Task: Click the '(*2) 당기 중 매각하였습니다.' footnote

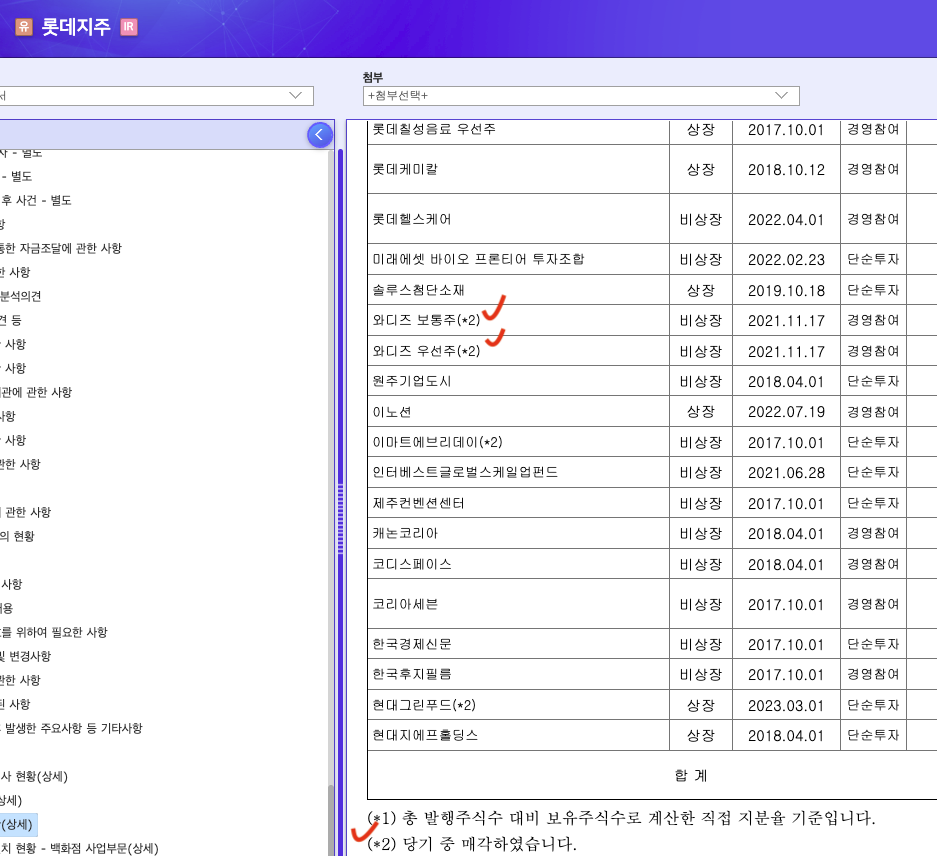Action: coord(472,844)
